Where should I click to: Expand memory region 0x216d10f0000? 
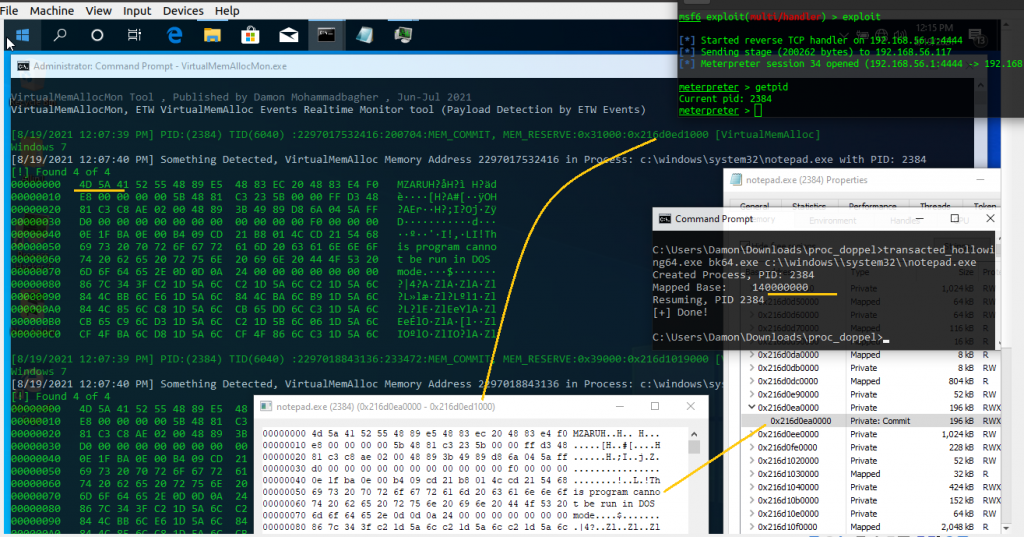coord(751,527)
